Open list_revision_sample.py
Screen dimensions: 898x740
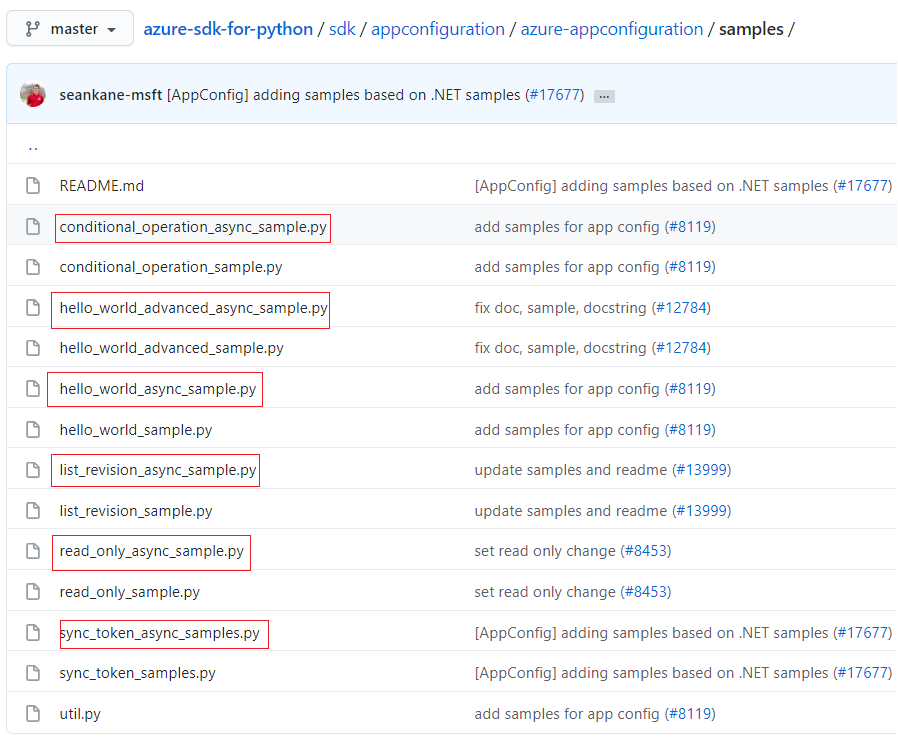point(136,510)
